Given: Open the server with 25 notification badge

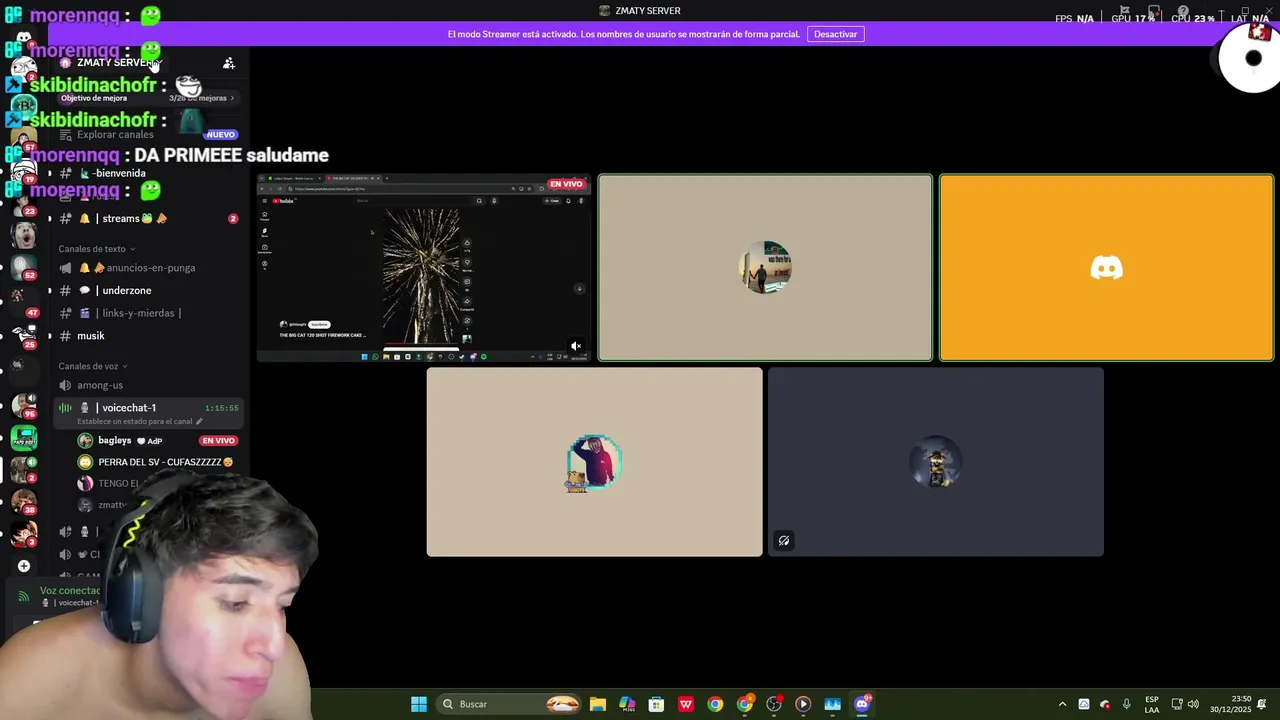Looking at the screenshot, I should pos(23,335).
